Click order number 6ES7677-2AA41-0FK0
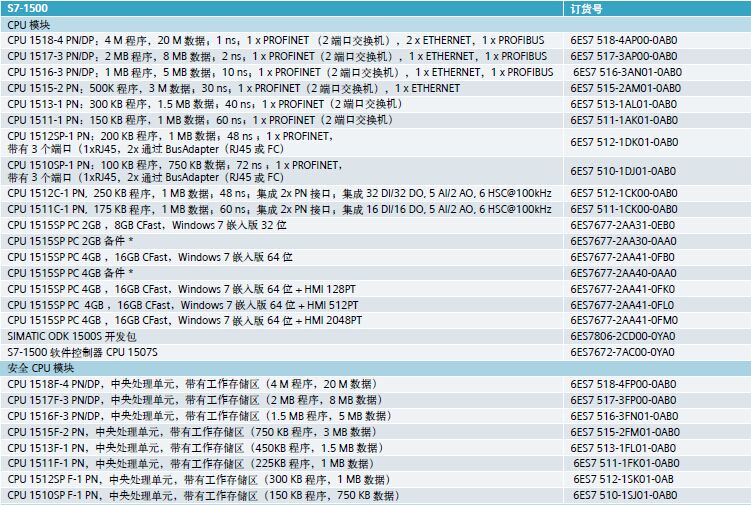The height and width of the screenshot is (505, 751). [x=623, y=289]
